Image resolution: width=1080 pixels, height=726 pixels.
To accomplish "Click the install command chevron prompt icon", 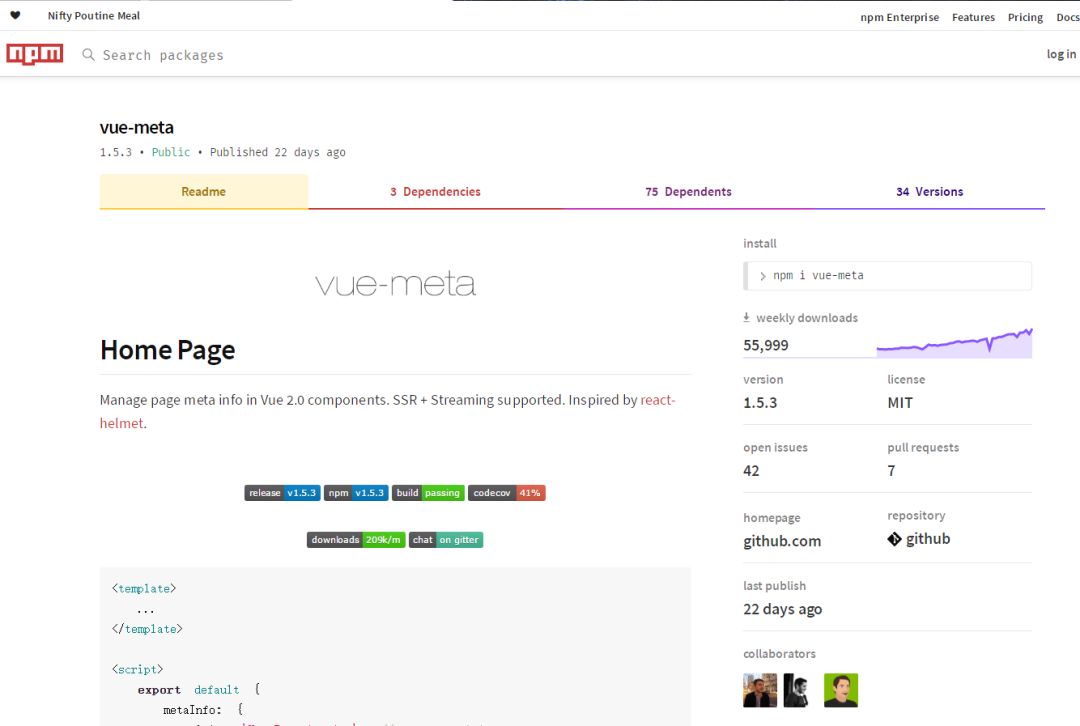I will 762,276.
